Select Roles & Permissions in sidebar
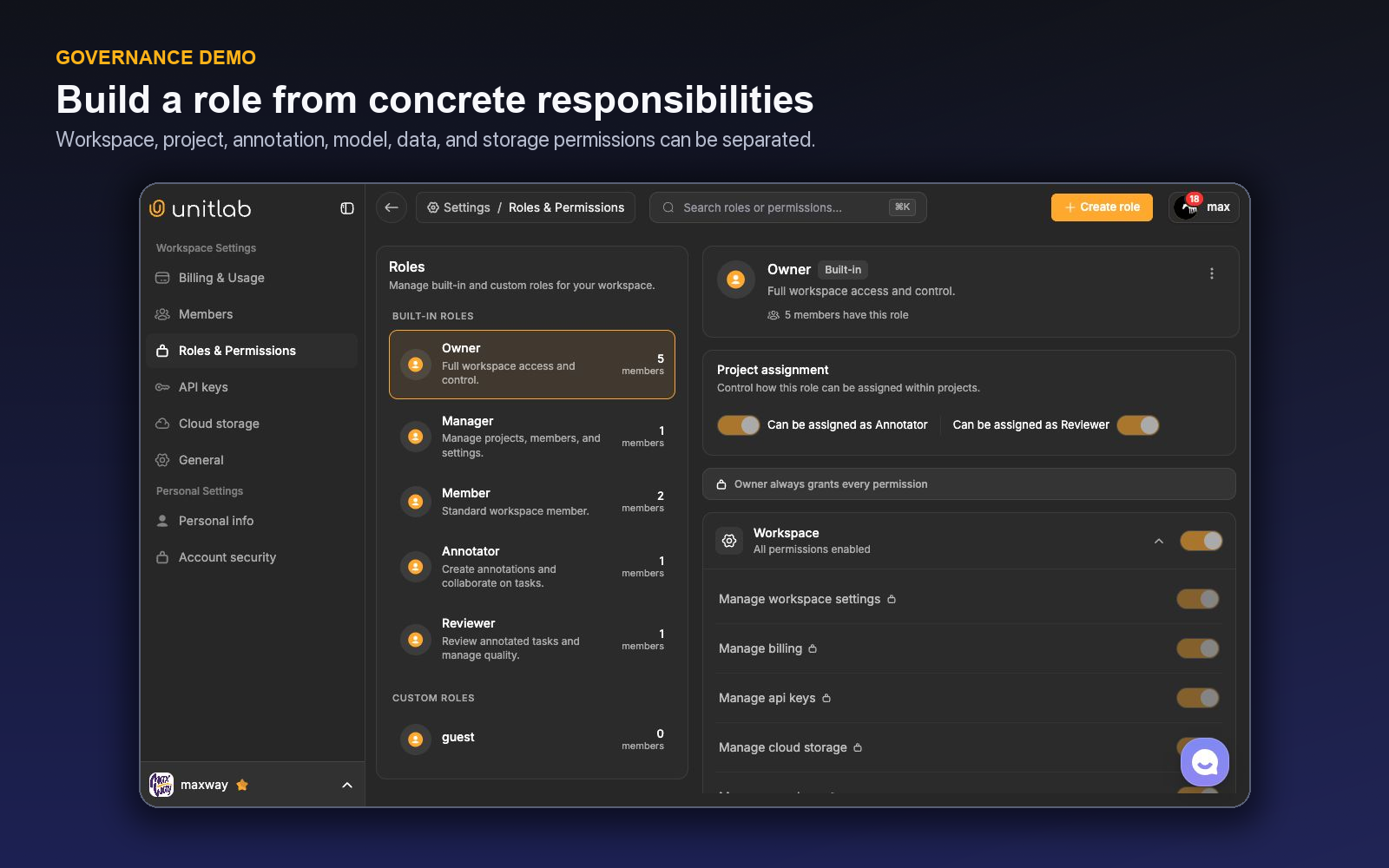 click(x=252, y=351)
